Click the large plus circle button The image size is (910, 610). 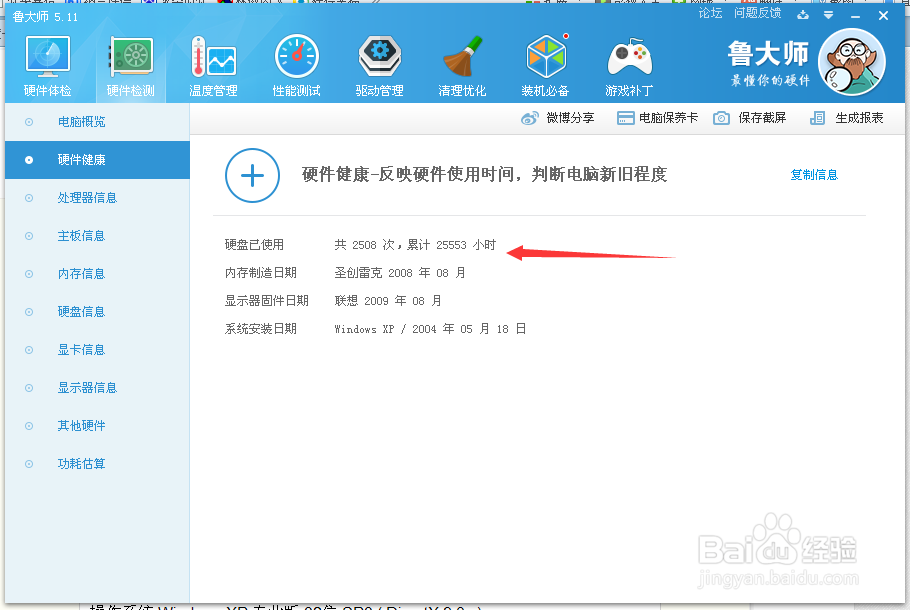coord(252,174)
